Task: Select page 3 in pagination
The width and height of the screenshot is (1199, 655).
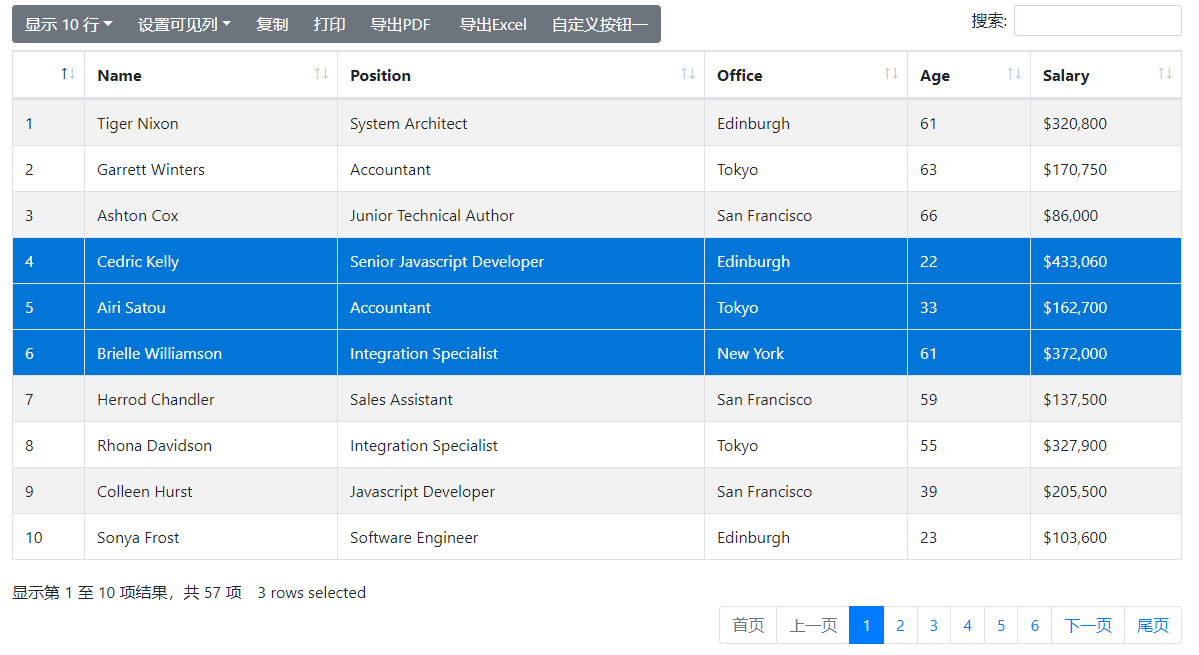Action: click(934, 625)
